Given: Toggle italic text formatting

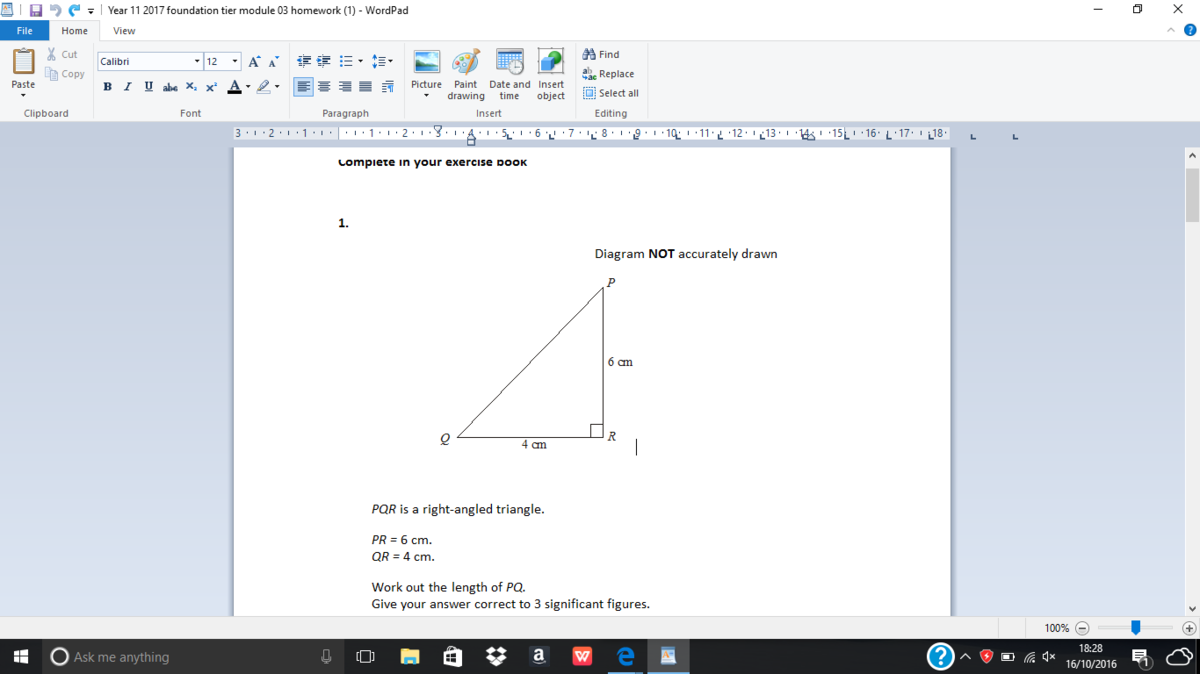Looking at the screenshot, I should [x=128, y=87].
